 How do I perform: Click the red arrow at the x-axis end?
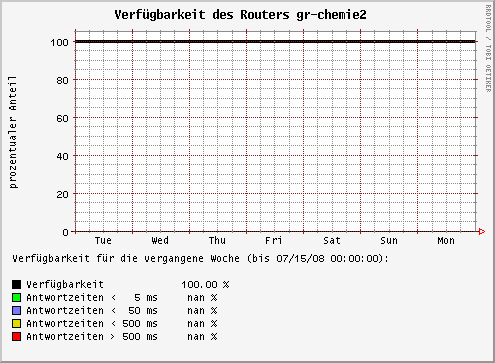click(482, 231)
